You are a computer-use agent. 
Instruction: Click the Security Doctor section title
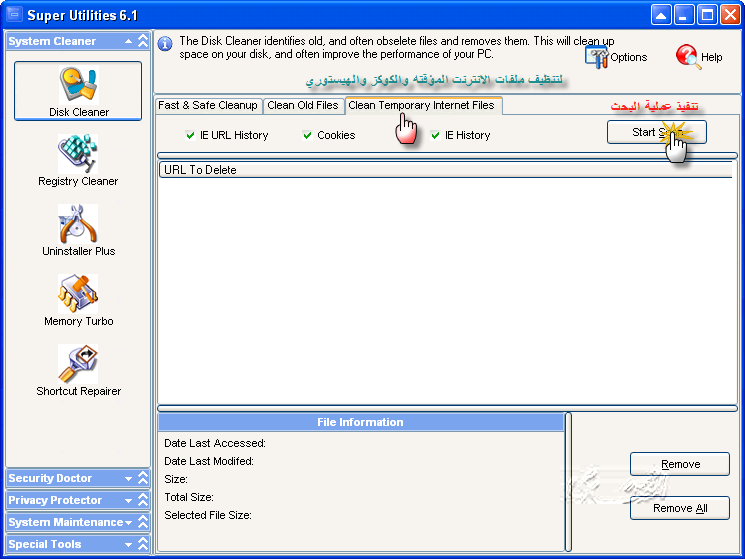(50, 478)
